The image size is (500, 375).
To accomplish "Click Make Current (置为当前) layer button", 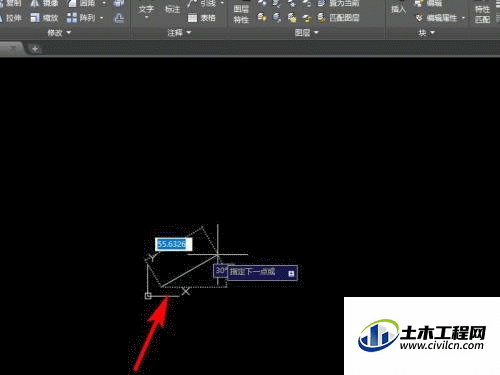I will [338, 4].
